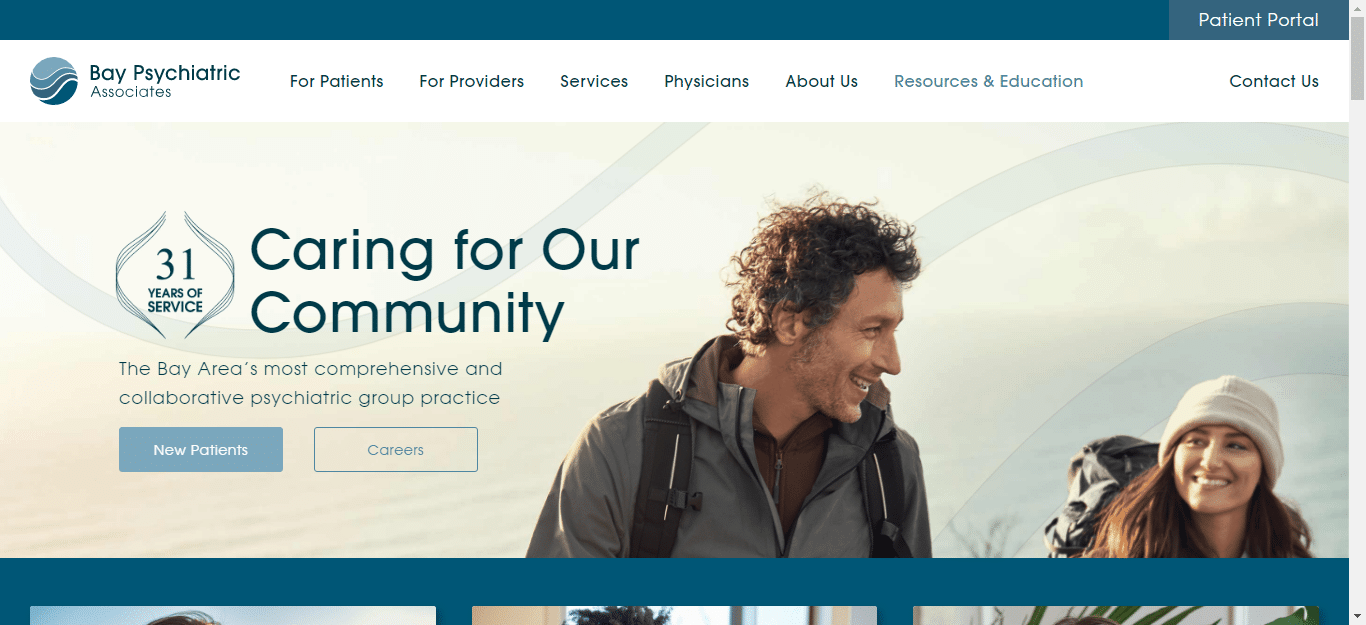1366x625 pixels.
Task: Click the New Patients button
Action: pyautogui.click(x=201, y=449)
